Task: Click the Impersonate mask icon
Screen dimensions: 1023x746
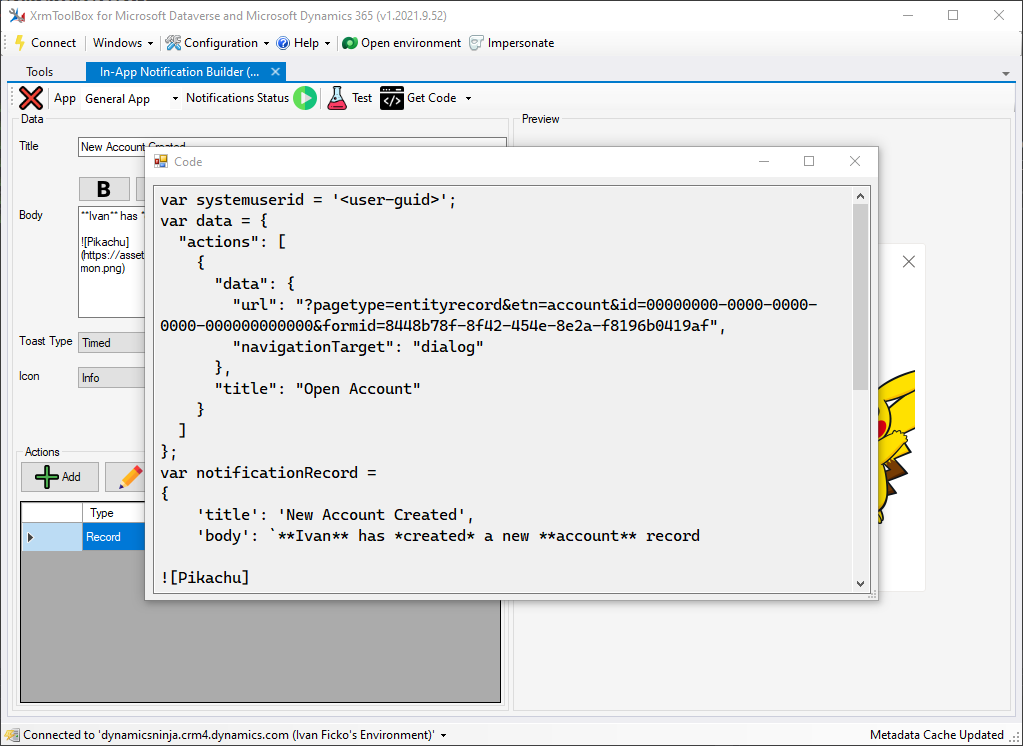Action: click(476, 43)
